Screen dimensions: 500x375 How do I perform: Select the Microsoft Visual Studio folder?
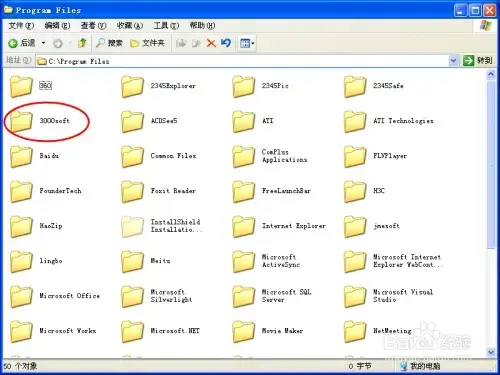tap(389, 296)
